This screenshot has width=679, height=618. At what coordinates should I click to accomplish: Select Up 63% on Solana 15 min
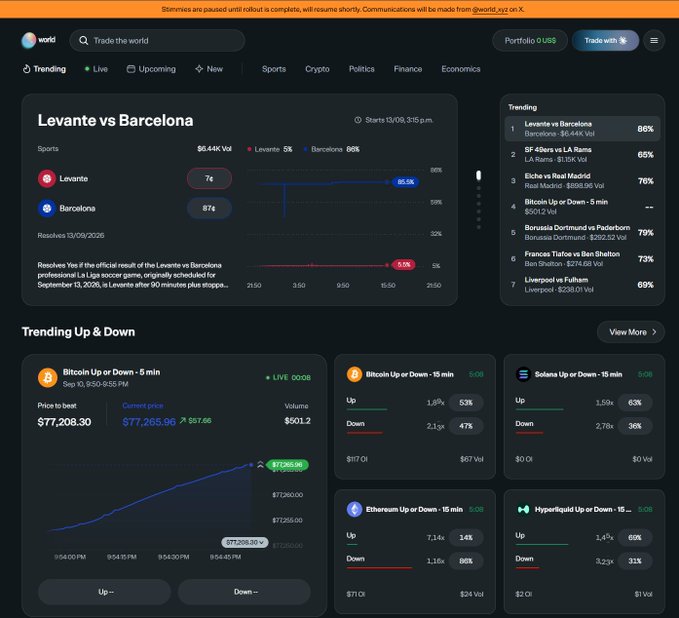point(635,402)
